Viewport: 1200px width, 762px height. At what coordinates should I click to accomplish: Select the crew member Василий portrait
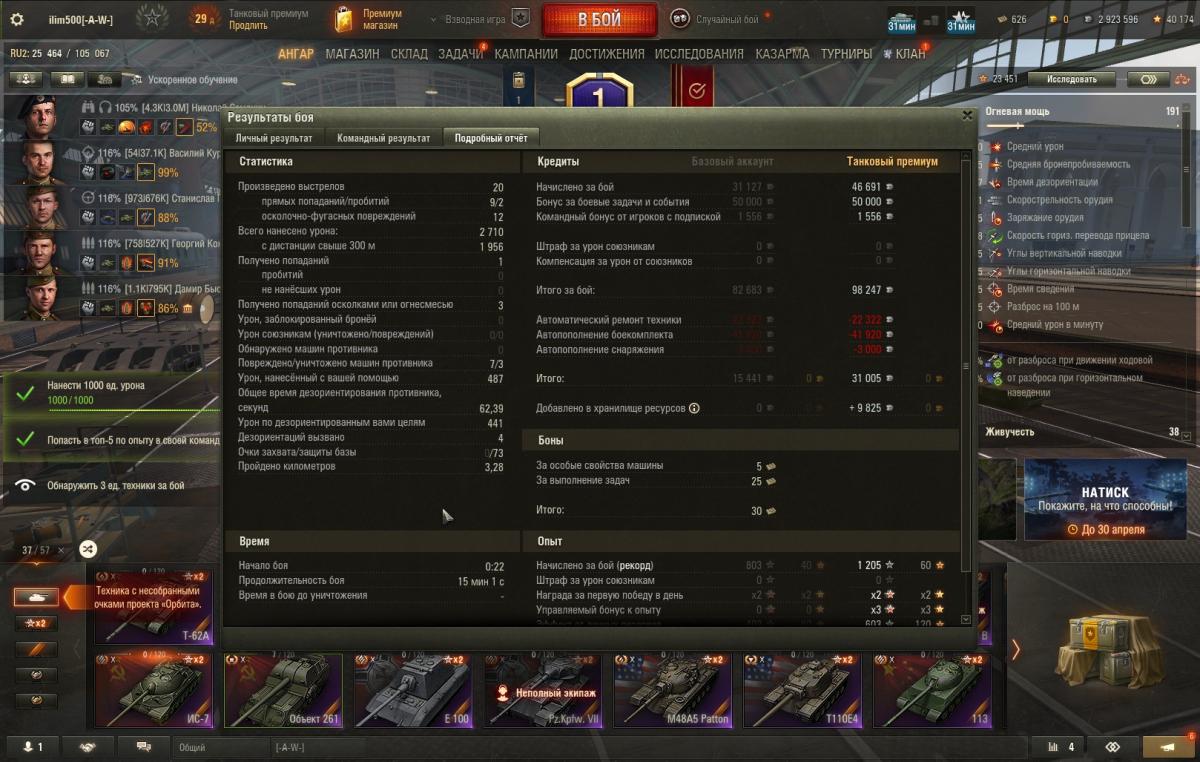[x=39, y=163]
